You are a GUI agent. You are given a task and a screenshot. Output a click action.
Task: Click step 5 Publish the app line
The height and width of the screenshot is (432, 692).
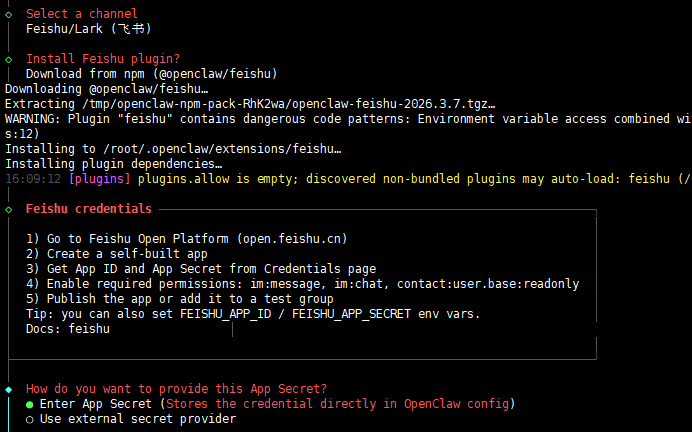[180, 299]
